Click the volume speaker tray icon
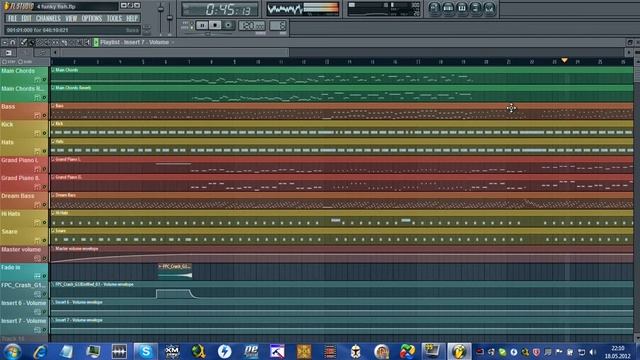640x360 pixels. pyautogui.click(x=593, y=352)
